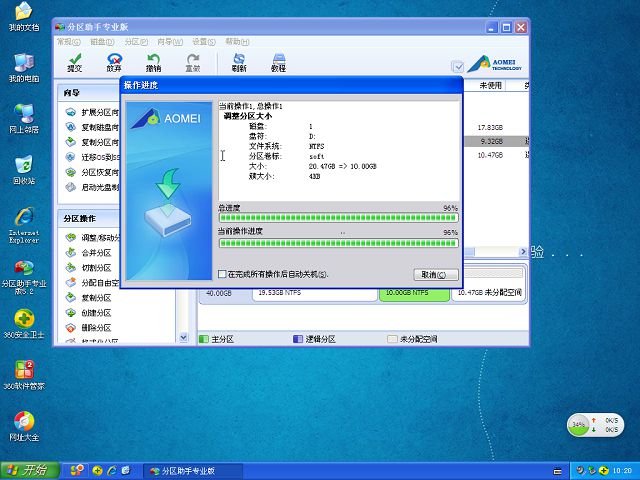Viewport: 640px width, 480px height.
Task: Click the taskbar clock showing 10:20
Action: pyautogui.click(x=622, y=471)
